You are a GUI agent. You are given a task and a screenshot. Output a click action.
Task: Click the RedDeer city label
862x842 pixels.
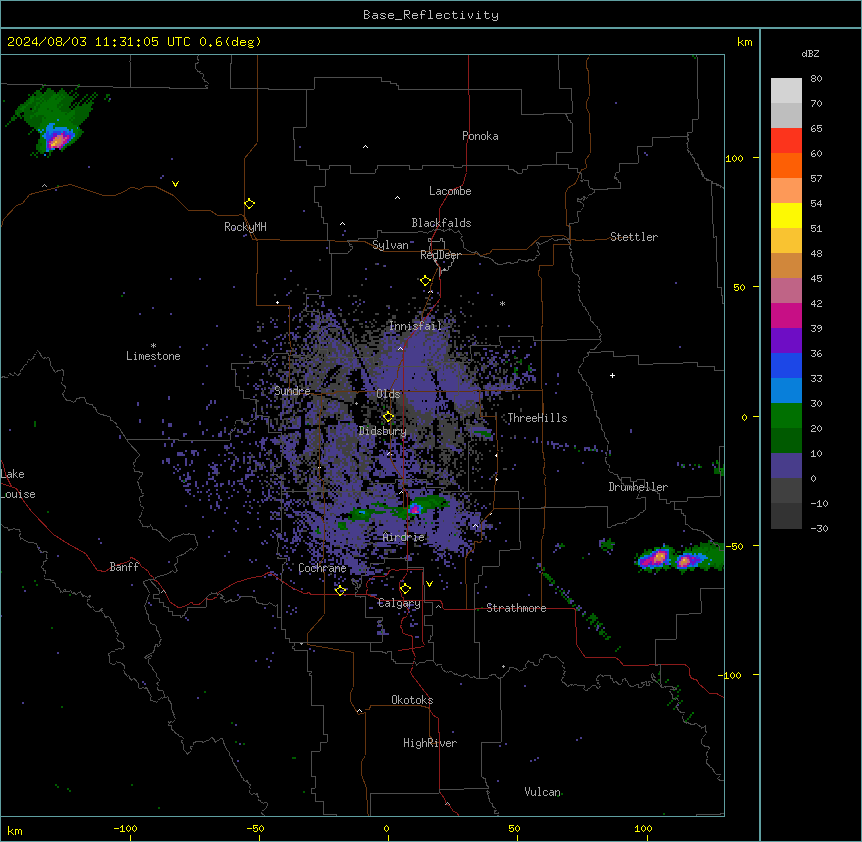[440, 255]
